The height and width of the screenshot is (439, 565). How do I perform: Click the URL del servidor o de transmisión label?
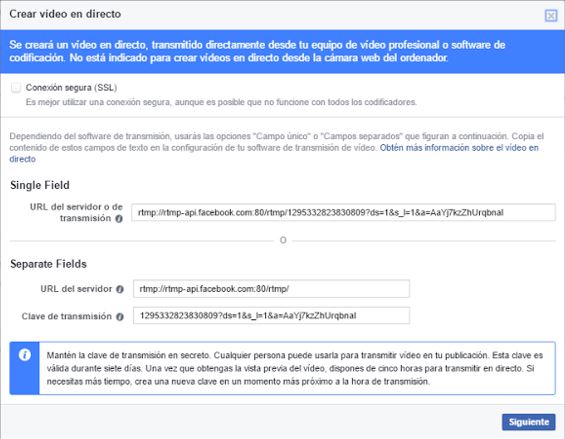tap(76, 213)
